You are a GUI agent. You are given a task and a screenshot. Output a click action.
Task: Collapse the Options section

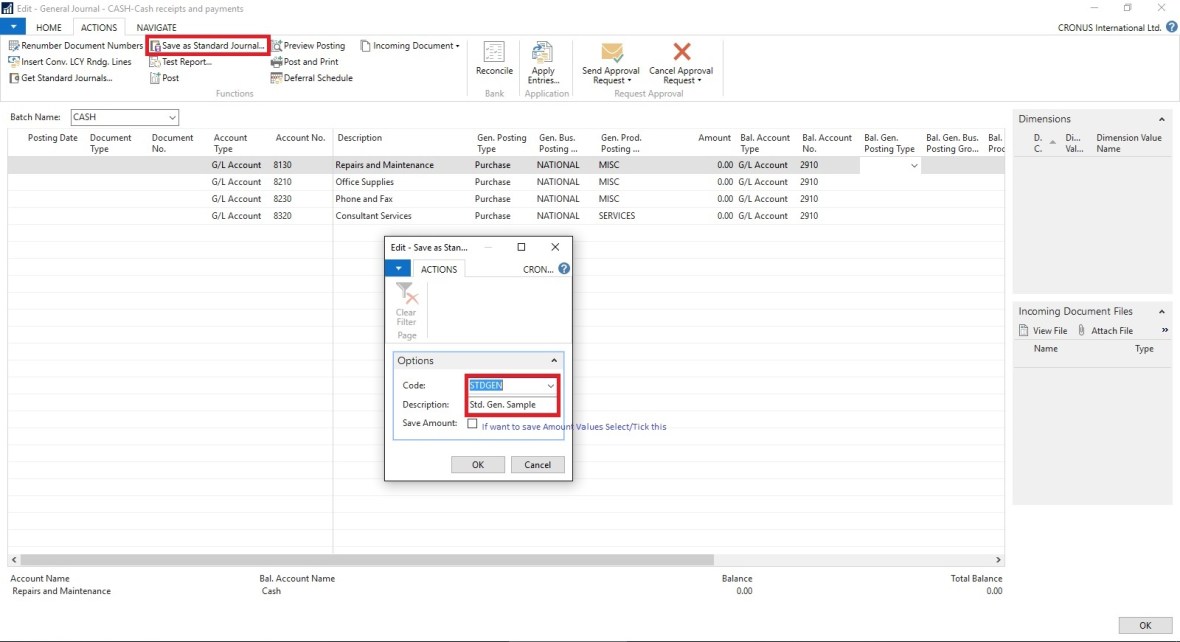tap(554, 361)
